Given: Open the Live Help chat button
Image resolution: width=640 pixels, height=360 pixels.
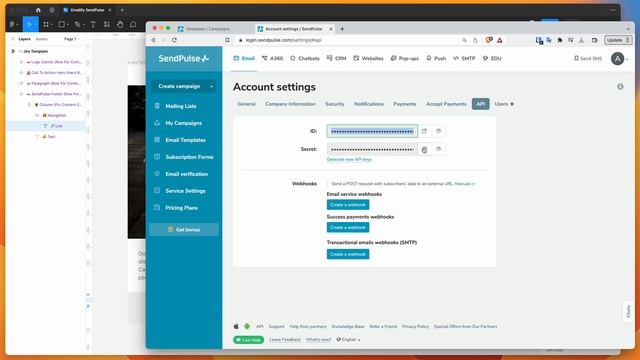Looking at the screenshot, I should tap(249, 340).
